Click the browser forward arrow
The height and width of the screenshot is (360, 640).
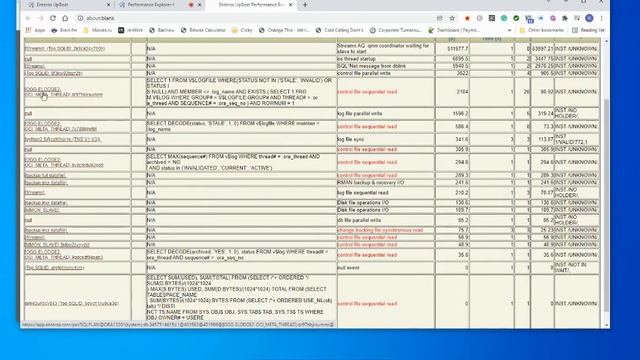[40, 18]
